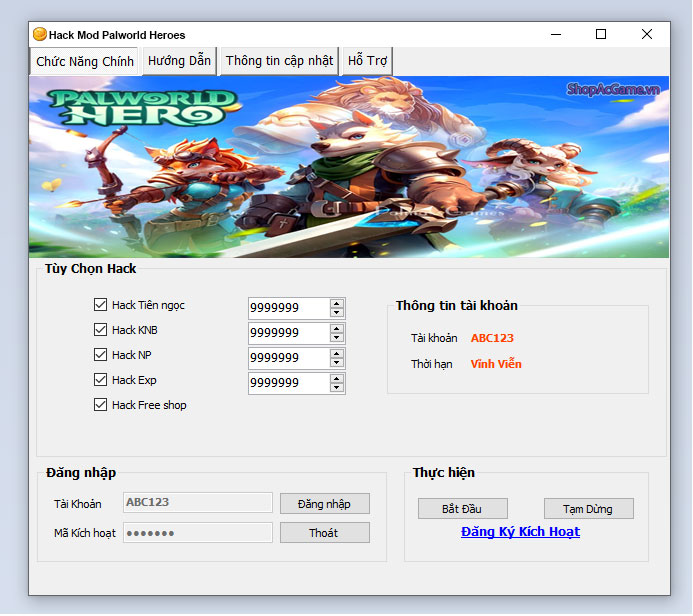Image resolution: width=693 pixels, height=616 pixels.
Task: Toggle the Hack KNB checkbox
Action: (100, 330)
